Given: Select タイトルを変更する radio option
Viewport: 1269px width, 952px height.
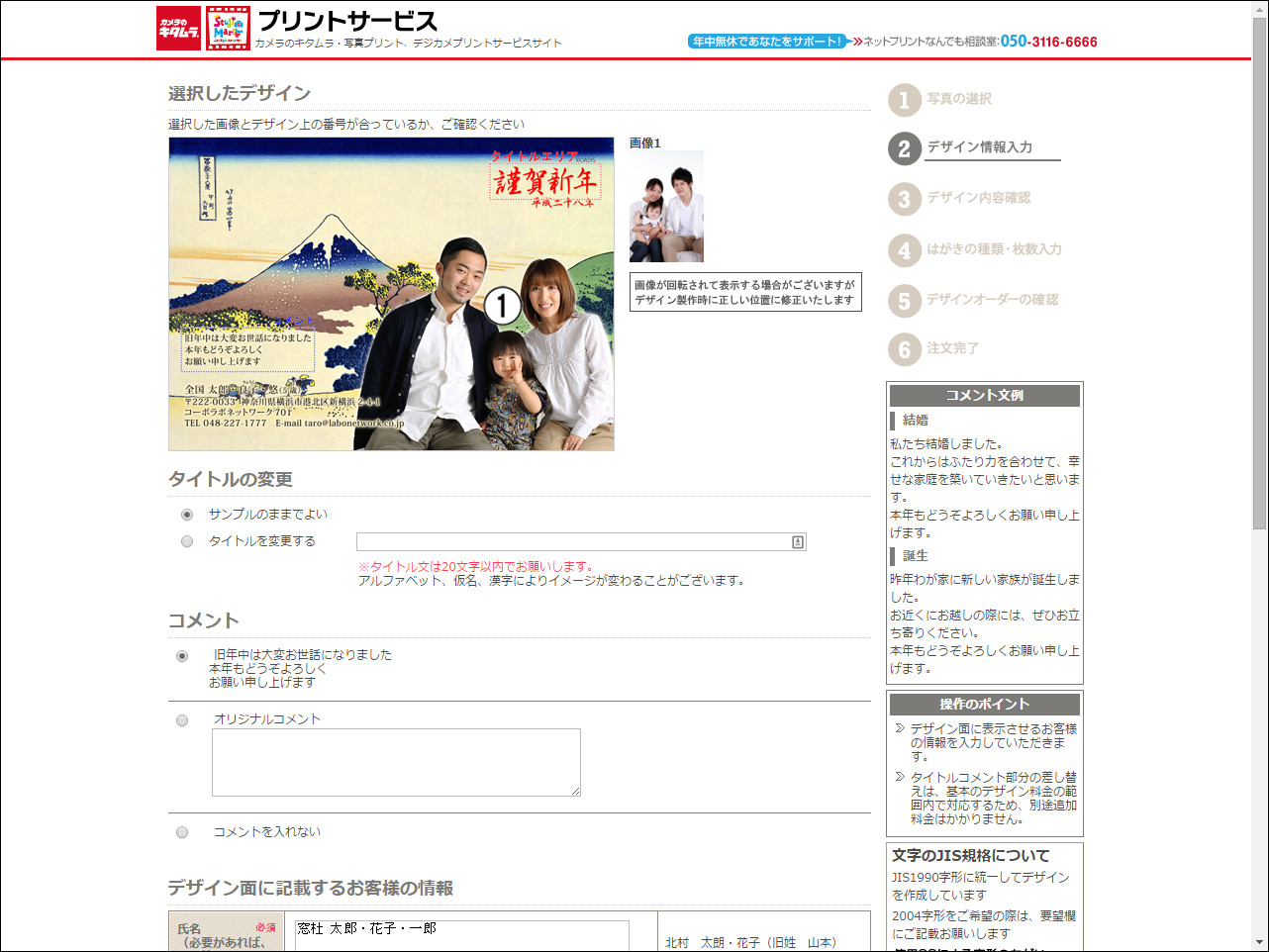Looking at the screenshot, I should [x=186, y=541].
